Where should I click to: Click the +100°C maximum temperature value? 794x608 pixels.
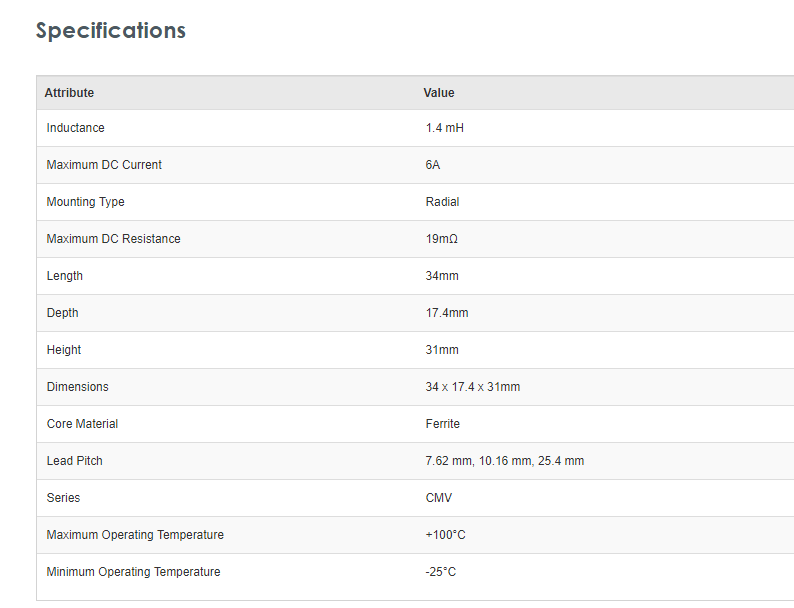click(x=445, y=535)
